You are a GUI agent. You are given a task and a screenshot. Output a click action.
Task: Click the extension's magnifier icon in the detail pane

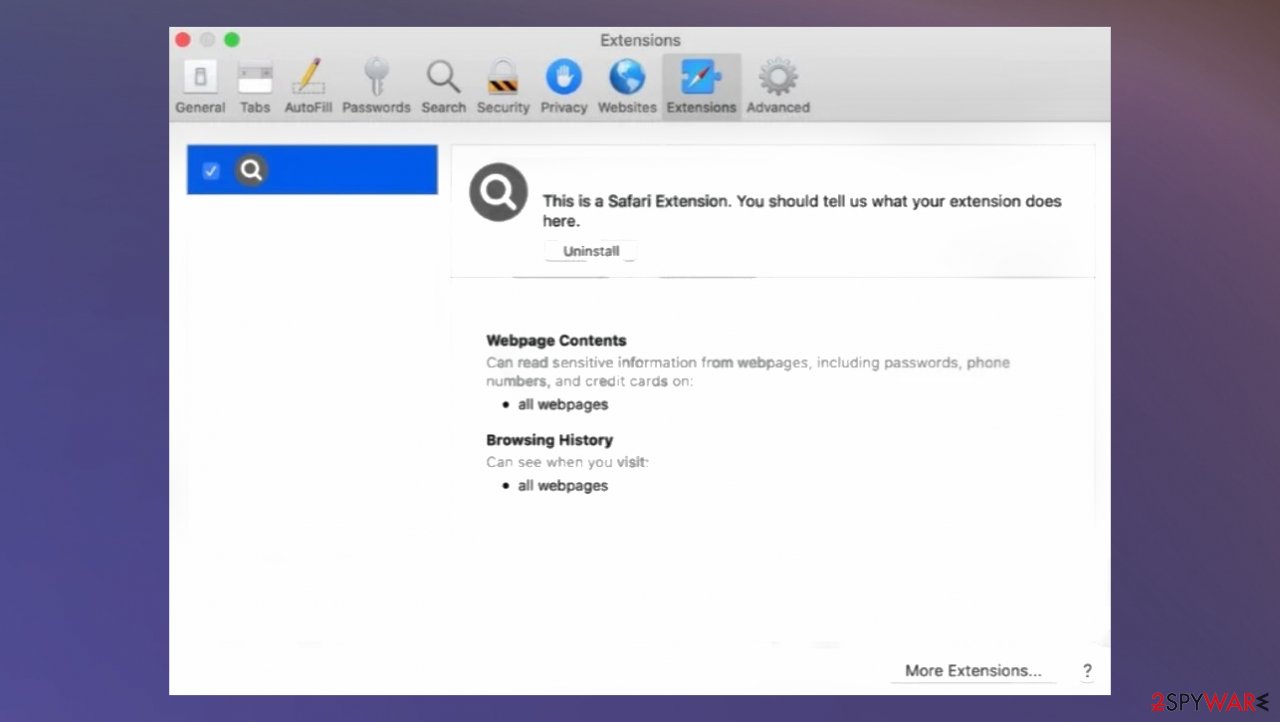coord(497,191)
